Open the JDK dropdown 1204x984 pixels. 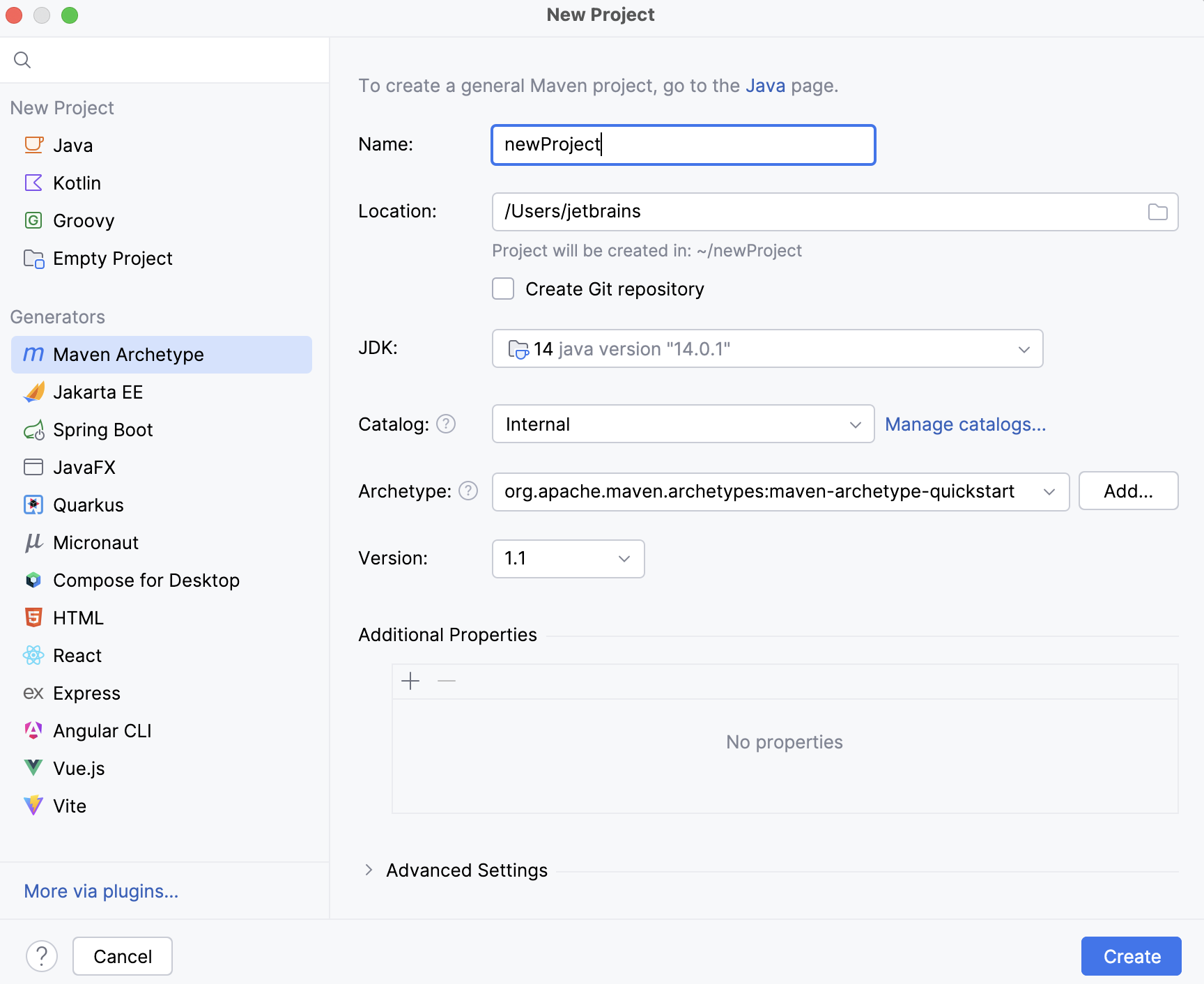1023,348
